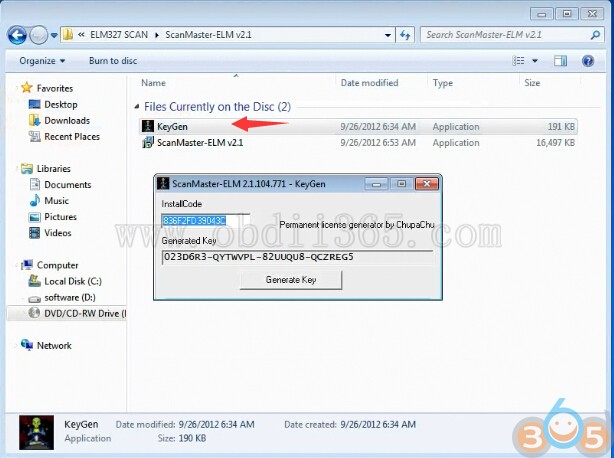Click the search magnifier icon
614x458 pixels.
(596, 35)
